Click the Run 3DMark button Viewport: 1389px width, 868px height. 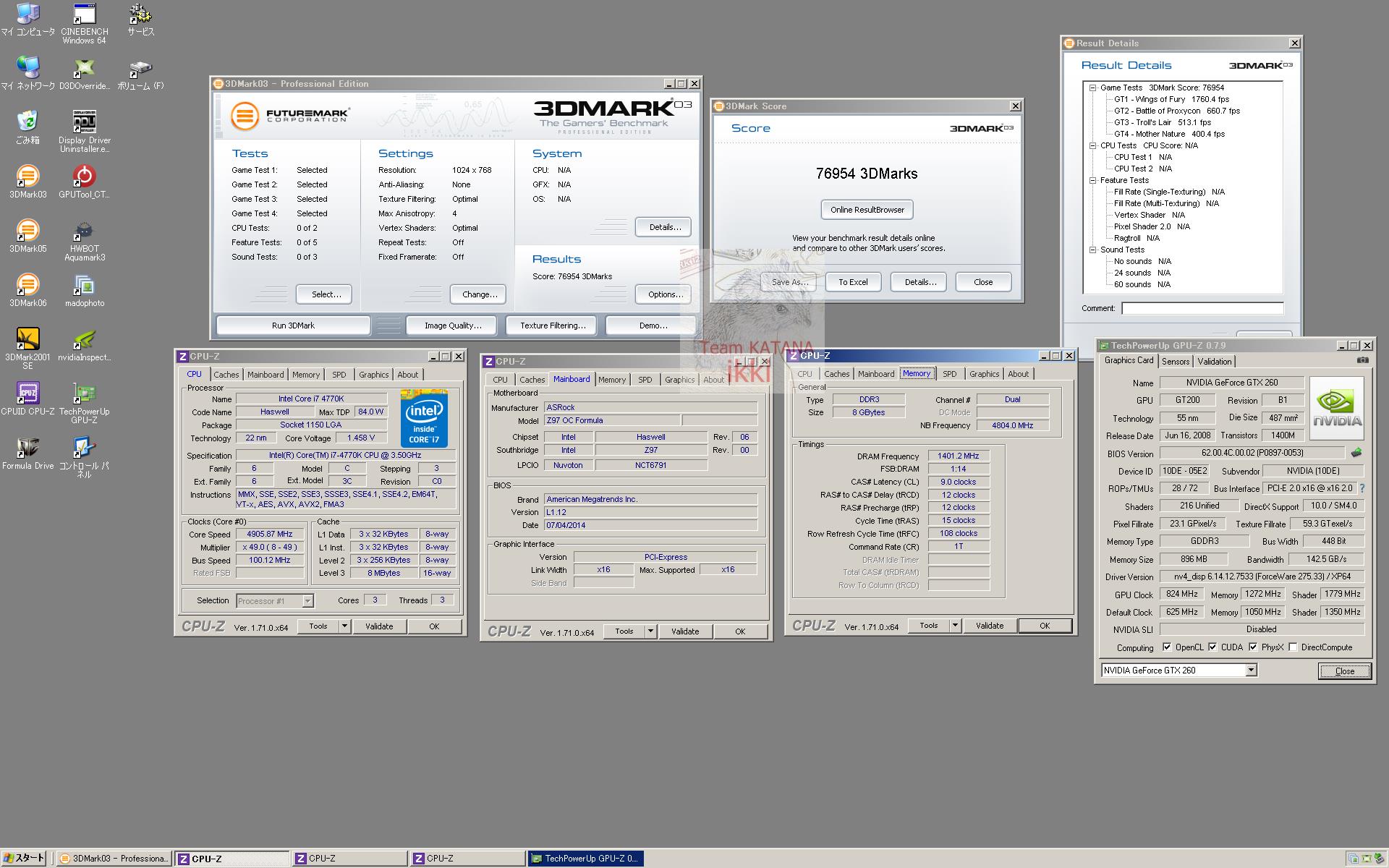[x=293, y=325]
